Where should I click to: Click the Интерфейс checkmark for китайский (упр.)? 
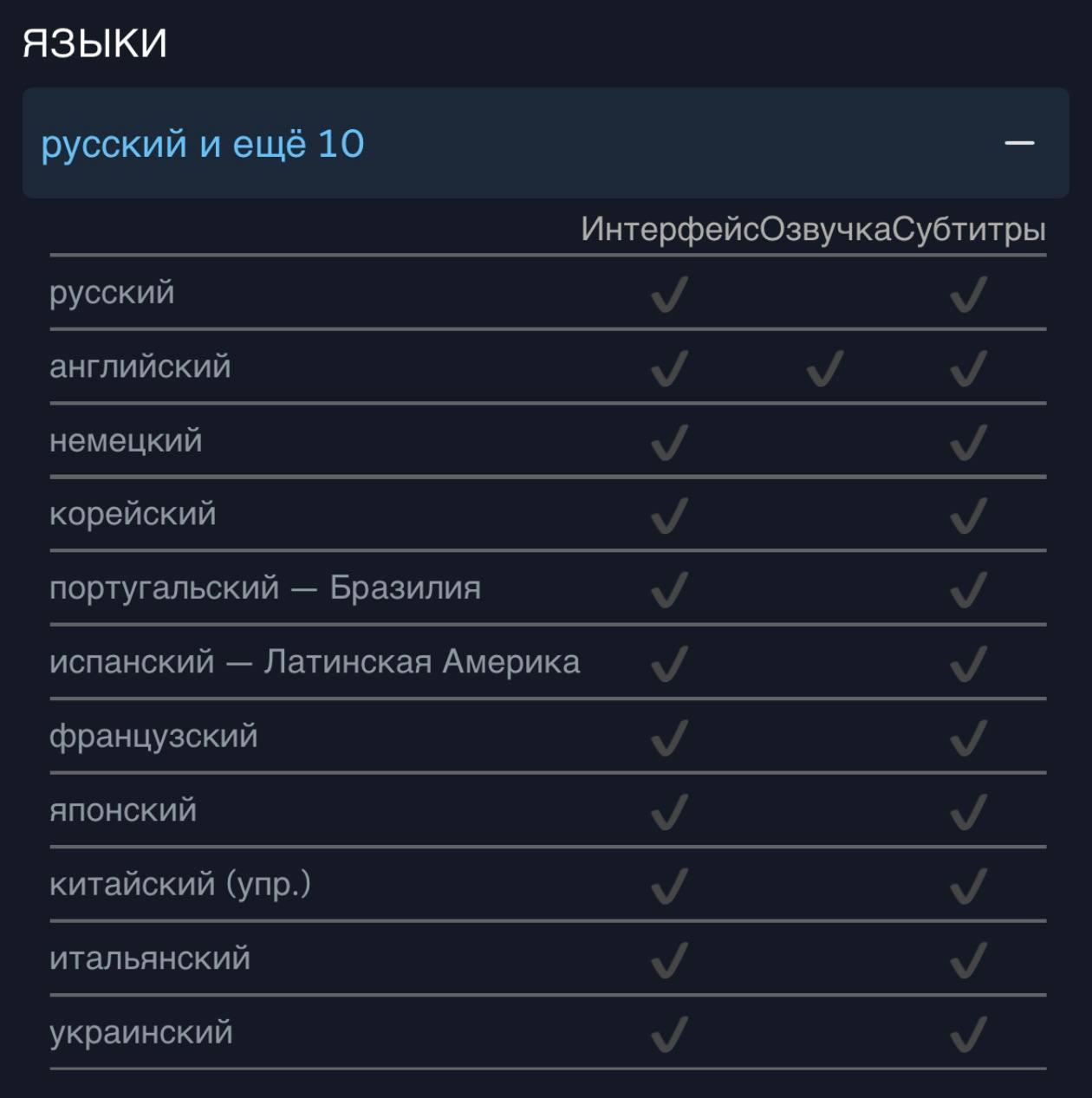(669, 886)
